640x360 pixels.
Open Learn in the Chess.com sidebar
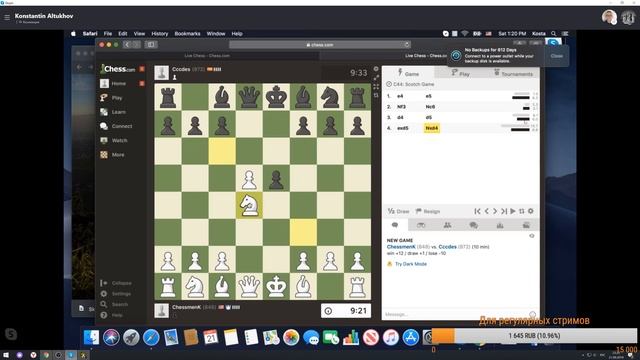pos(118,112)
